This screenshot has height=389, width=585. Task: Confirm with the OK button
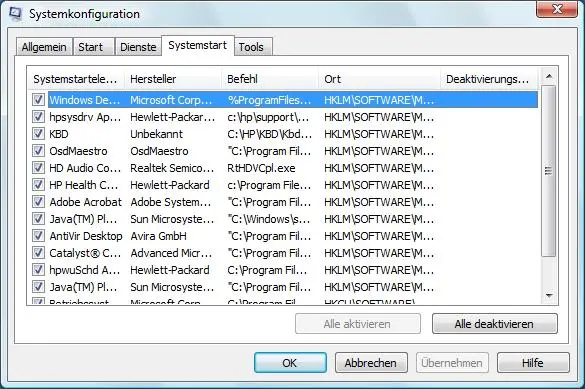point(290,363)
